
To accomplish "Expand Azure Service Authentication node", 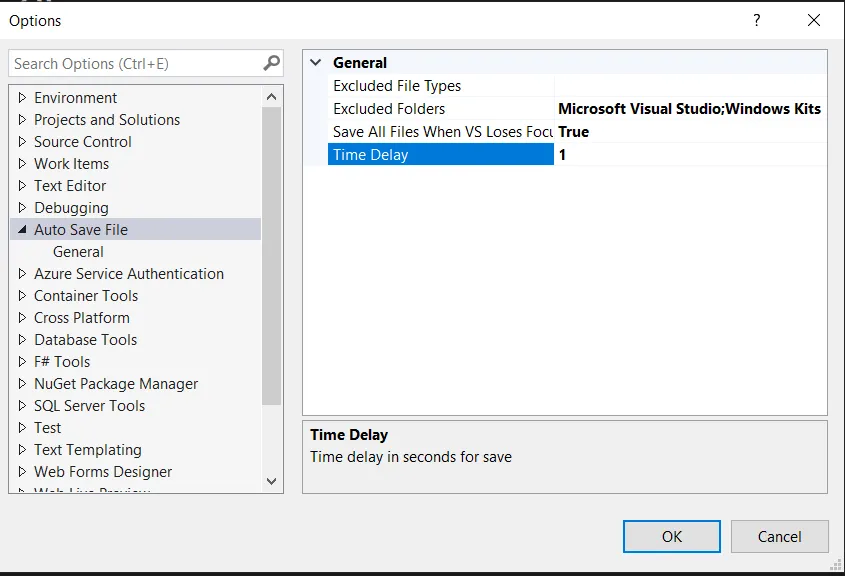I will (x=22, y=274).
